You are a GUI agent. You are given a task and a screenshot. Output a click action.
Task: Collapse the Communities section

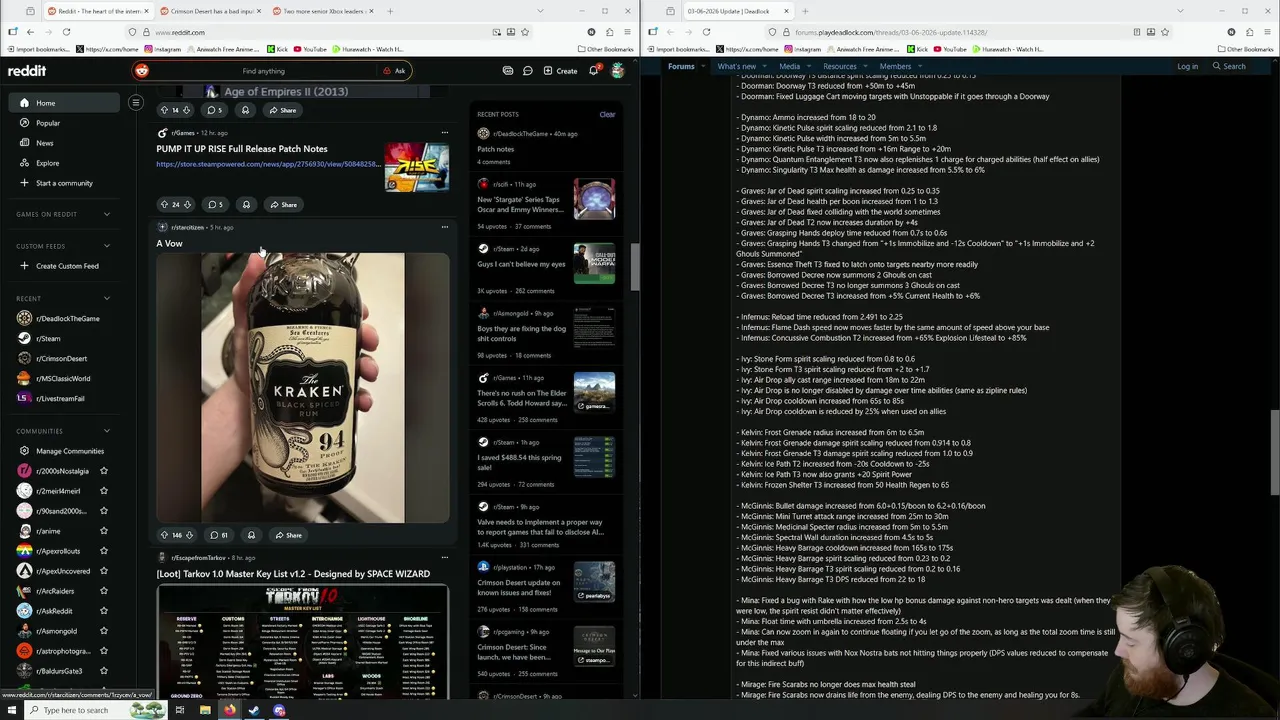tap(107, 431)
